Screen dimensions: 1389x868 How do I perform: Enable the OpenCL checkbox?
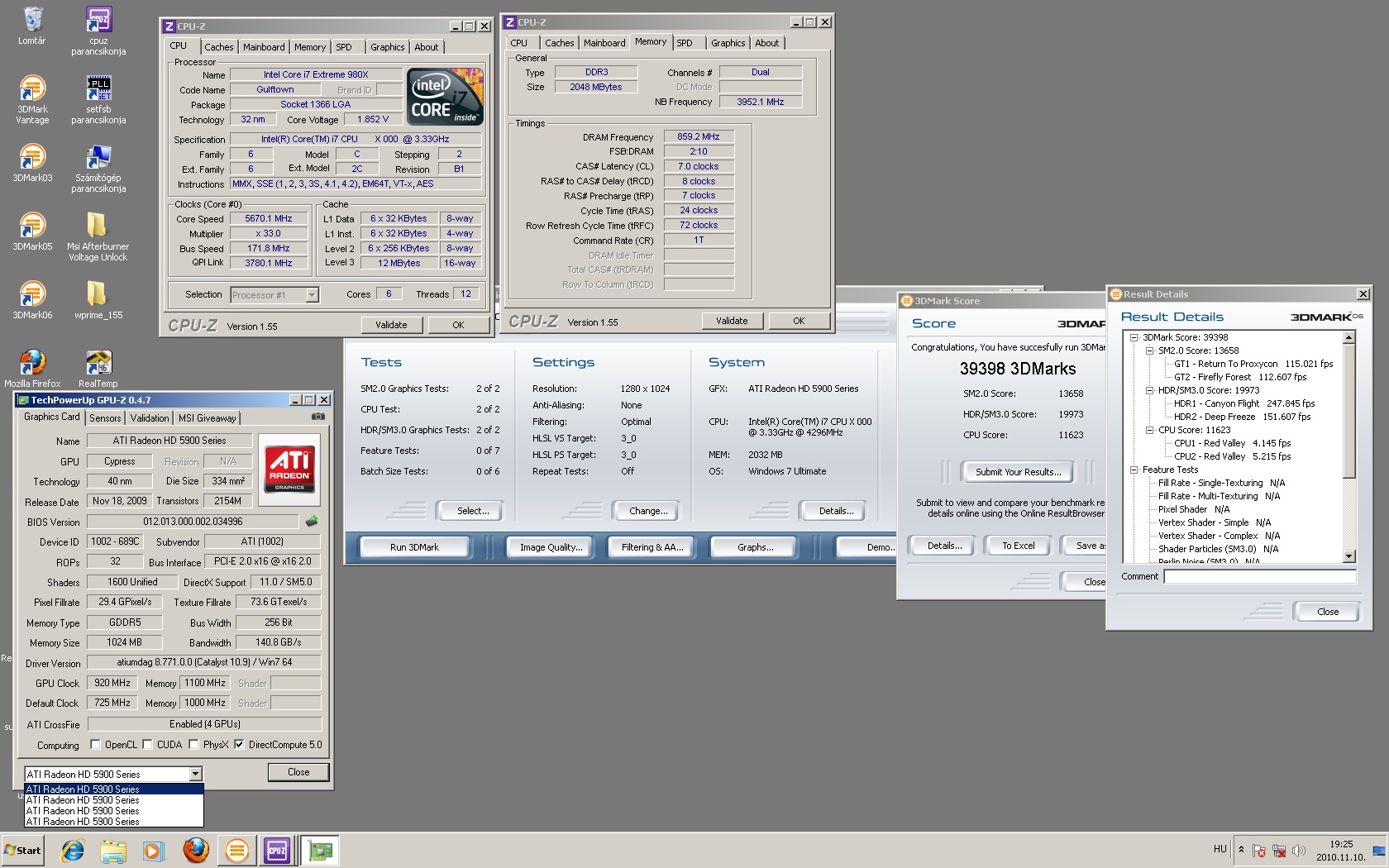(x=95, y=745)
